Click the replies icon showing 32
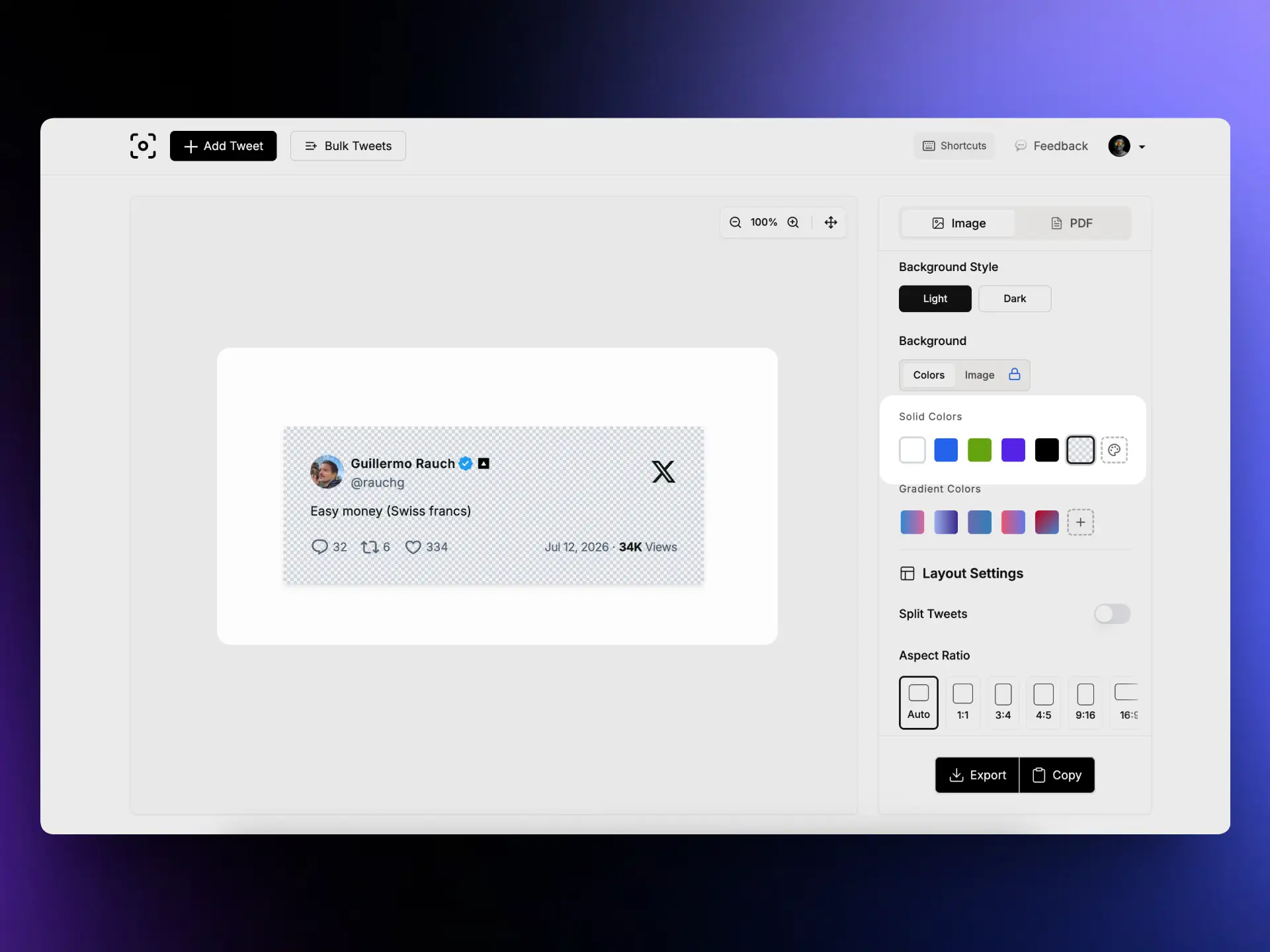The width and height of the screenshot is (1270, 952). coord(319,547)
